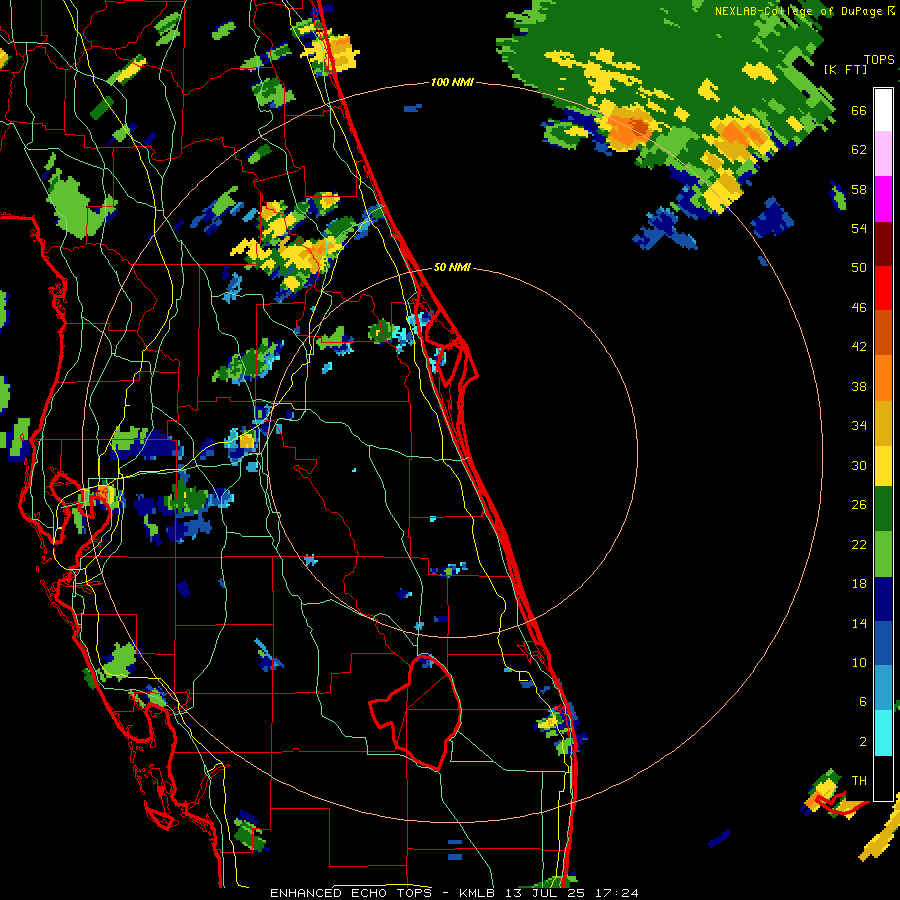Select the dark orange legend swatch above 46
Viewport: 900px width, 900px height.
click(883, 332)
